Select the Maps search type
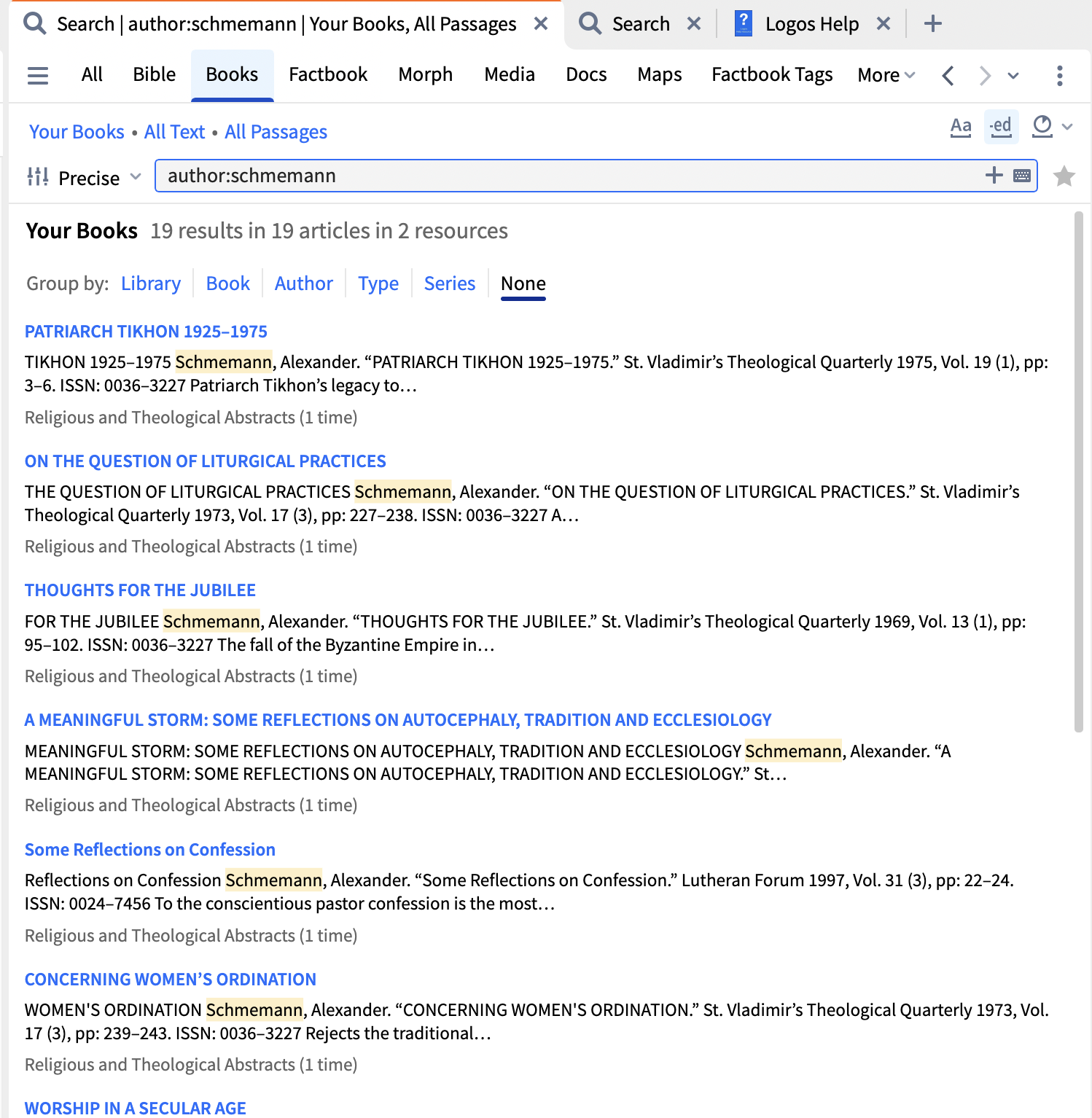The width and height of the screenshot is (1092, 1118). [659, 74]
